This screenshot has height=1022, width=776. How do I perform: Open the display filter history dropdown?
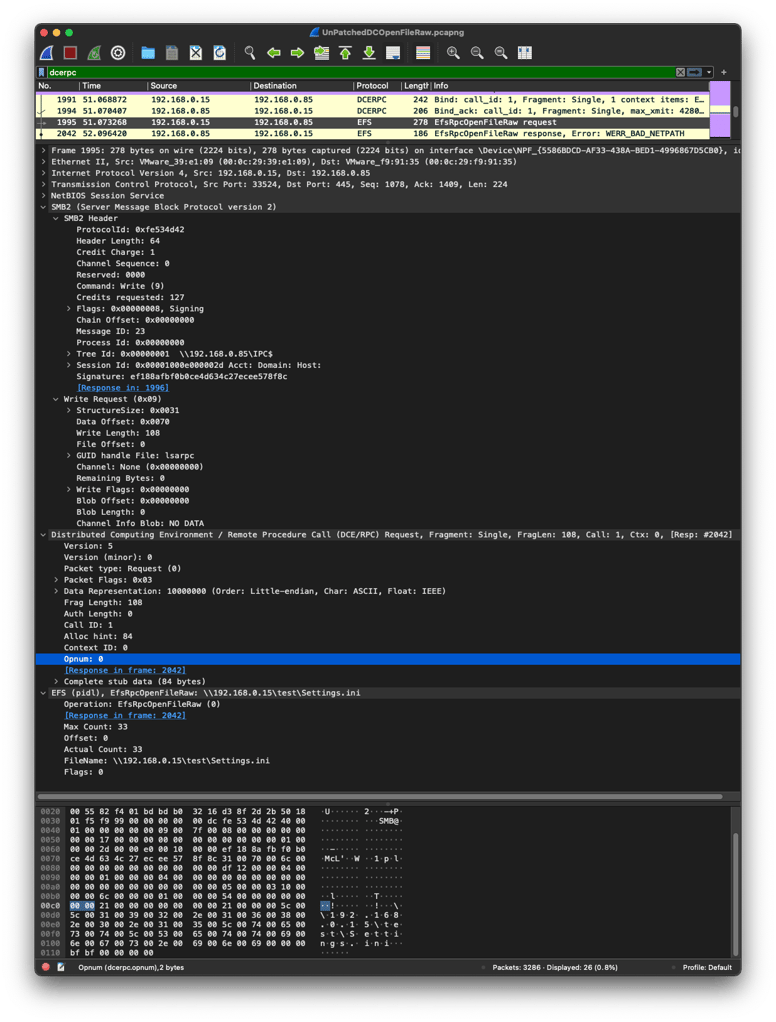coord(709,73)
